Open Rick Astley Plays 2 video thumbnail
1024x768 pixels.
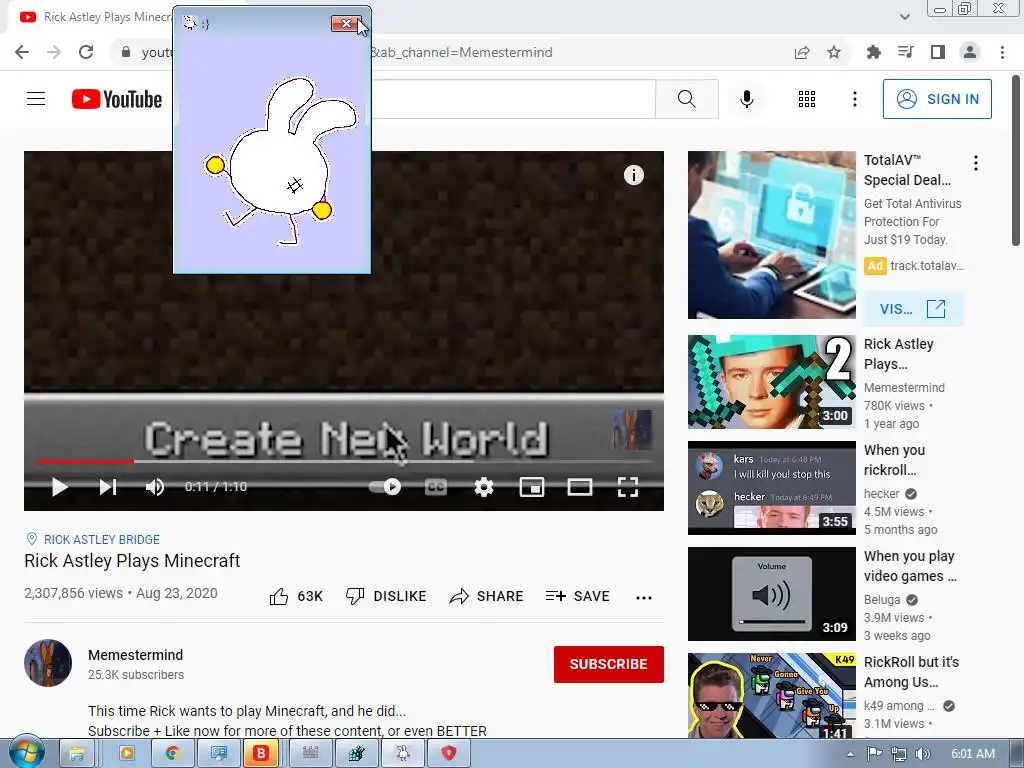pyautogui.click(x=771, y=382)
